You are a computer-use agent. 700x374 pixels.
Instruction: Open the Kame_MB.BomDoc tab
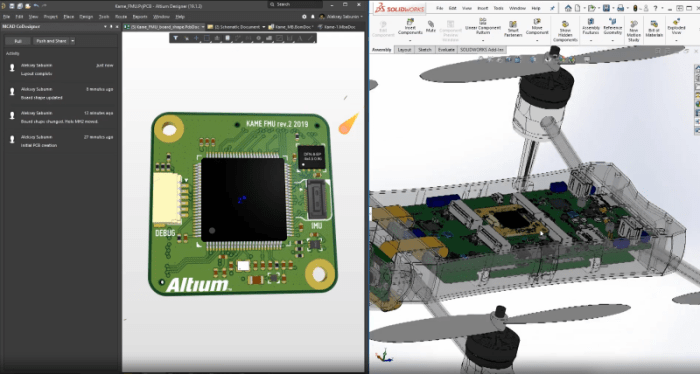(291, 27)
